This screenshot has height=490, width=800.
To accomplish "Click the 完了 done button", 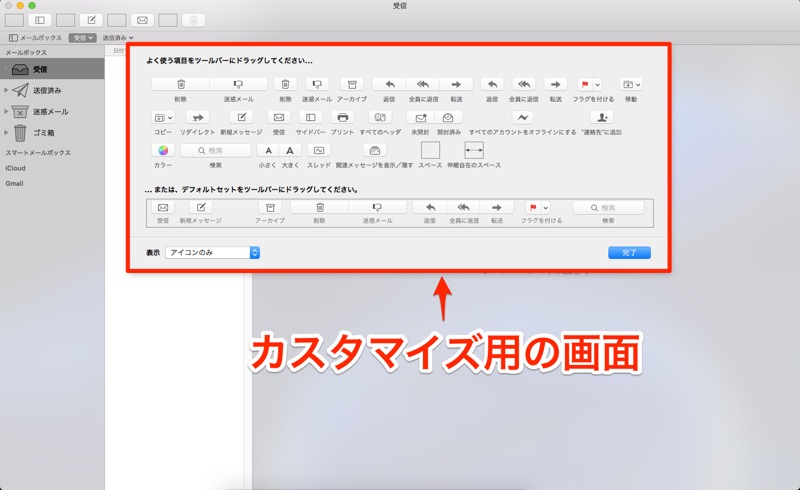I will click(x=629, y=253).
